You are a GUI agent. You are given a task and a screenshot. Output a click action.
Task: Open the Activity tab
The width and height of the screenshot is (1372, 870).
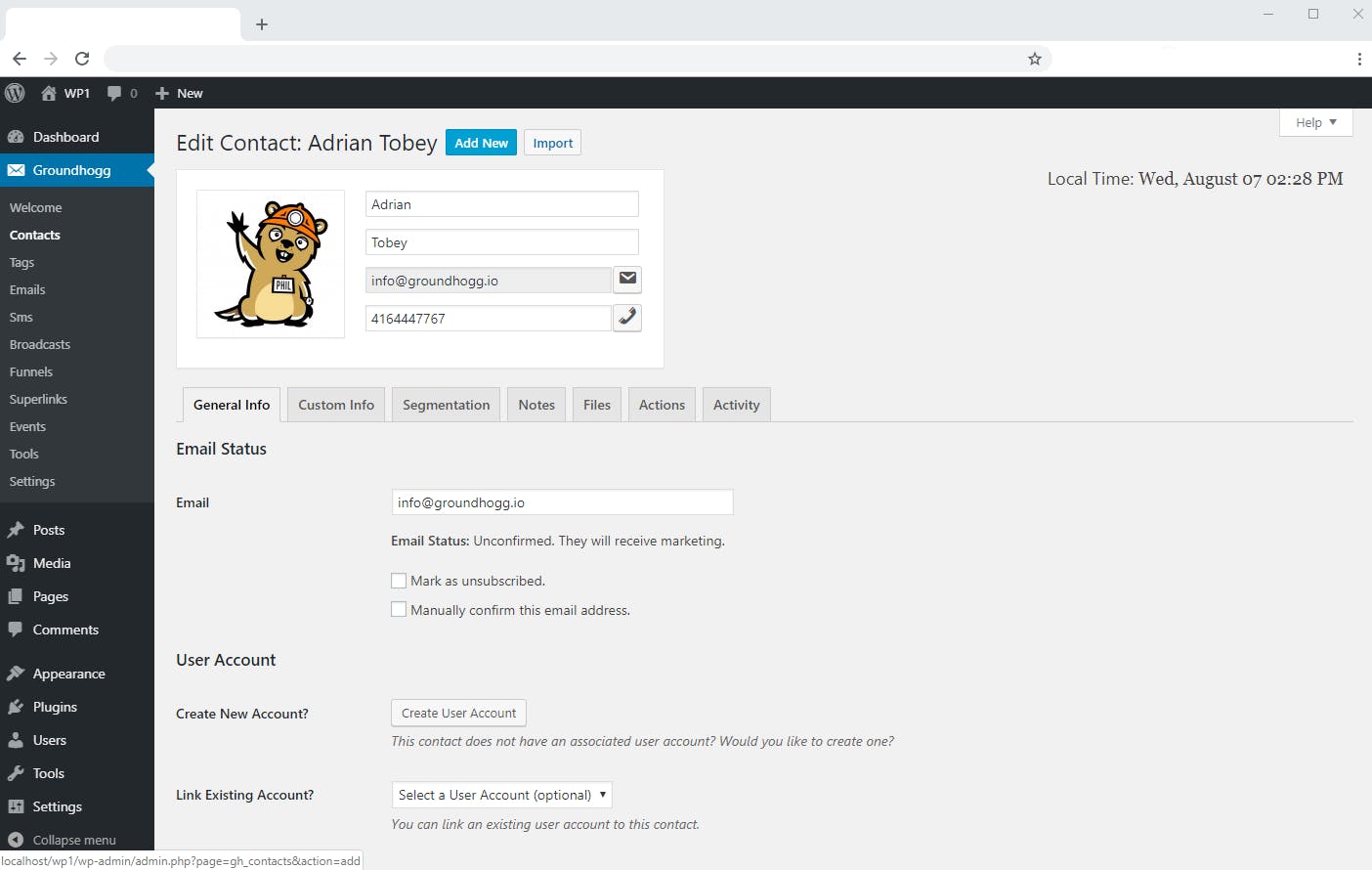(737, 405)
